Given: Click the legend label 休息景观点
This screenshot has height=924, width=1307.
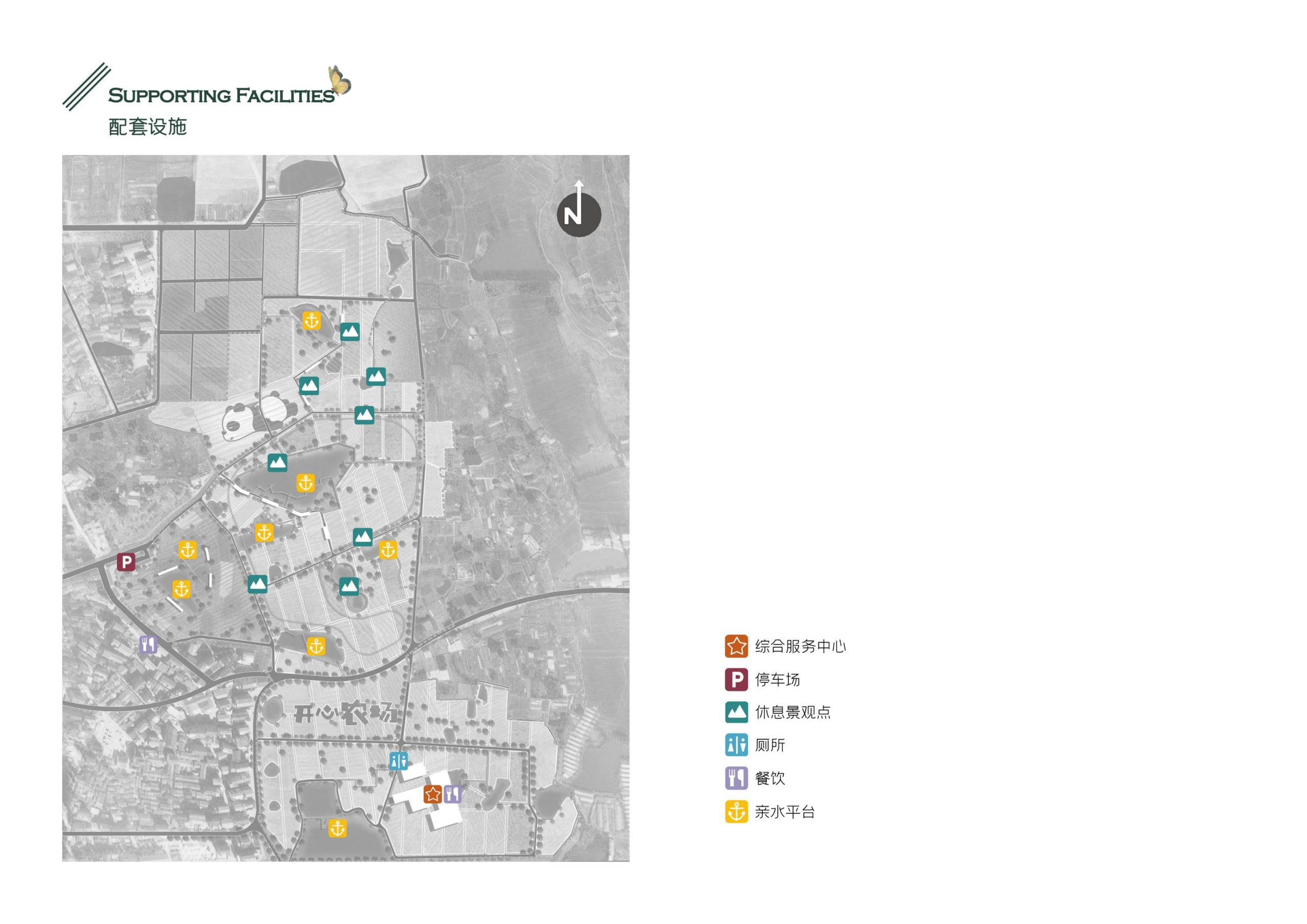Looking at the screenshot, I should pyautogui.click(x=792, y=712).
